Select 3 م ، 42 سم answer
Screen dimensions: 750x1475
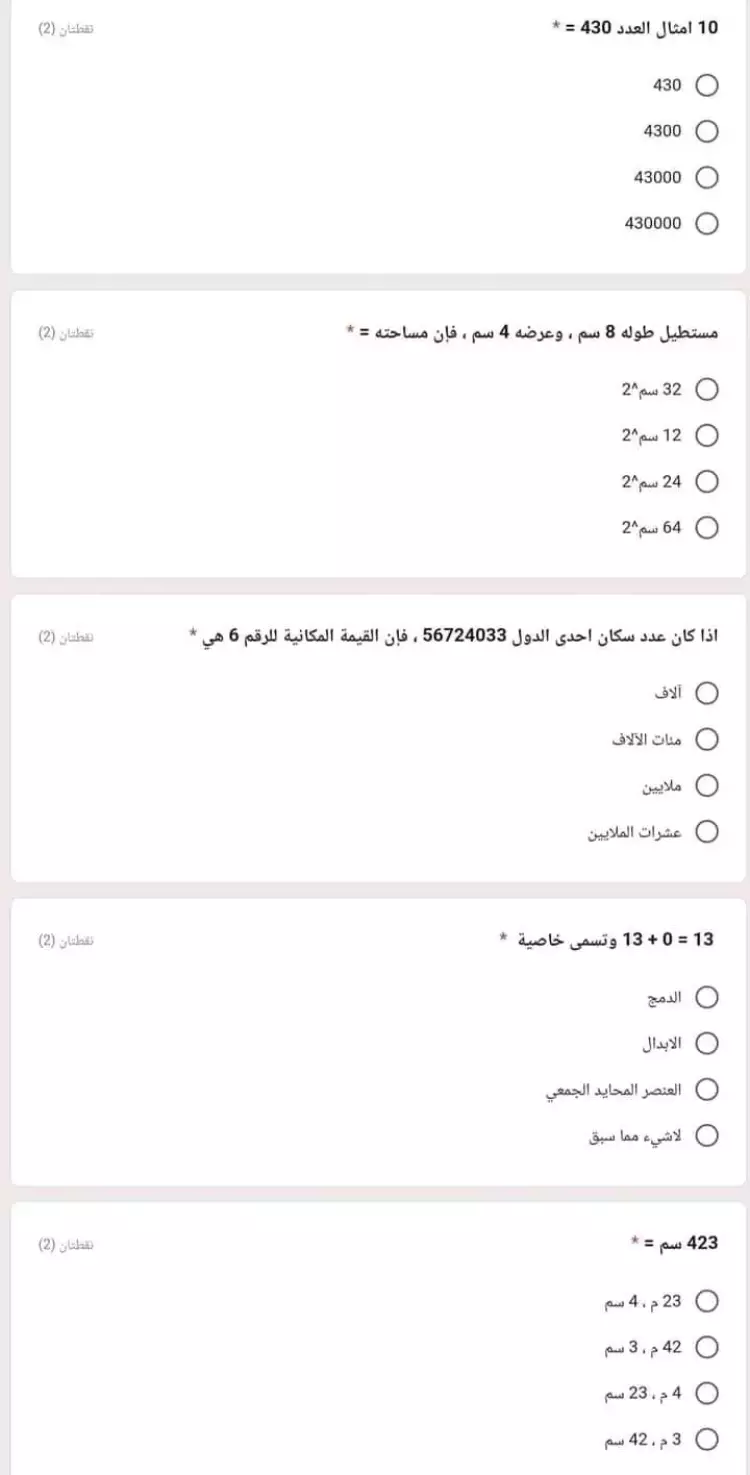706,1440
